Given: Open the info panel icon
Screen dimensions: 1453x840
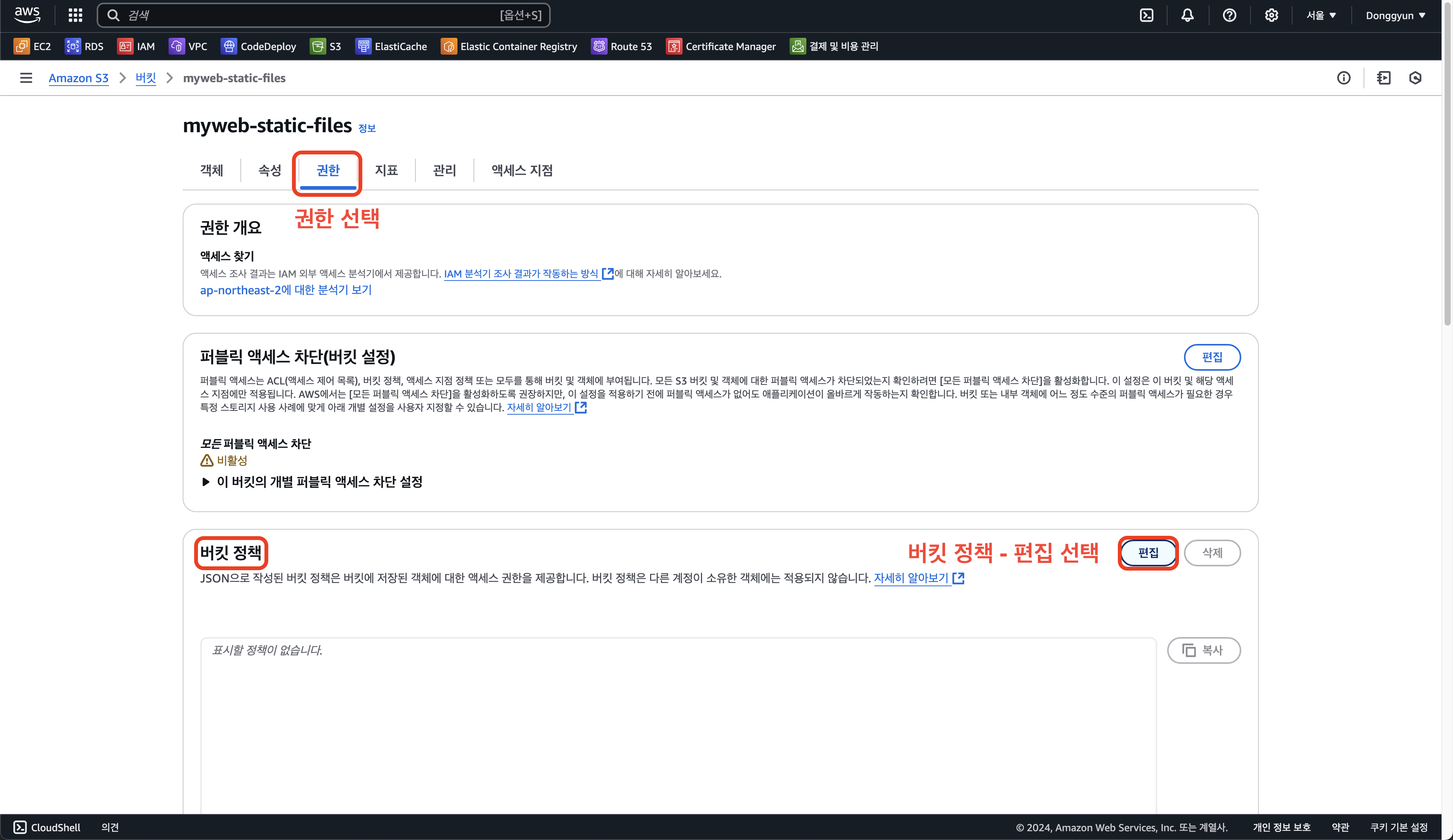Looking at the screenshot, I should (1343, 78).
